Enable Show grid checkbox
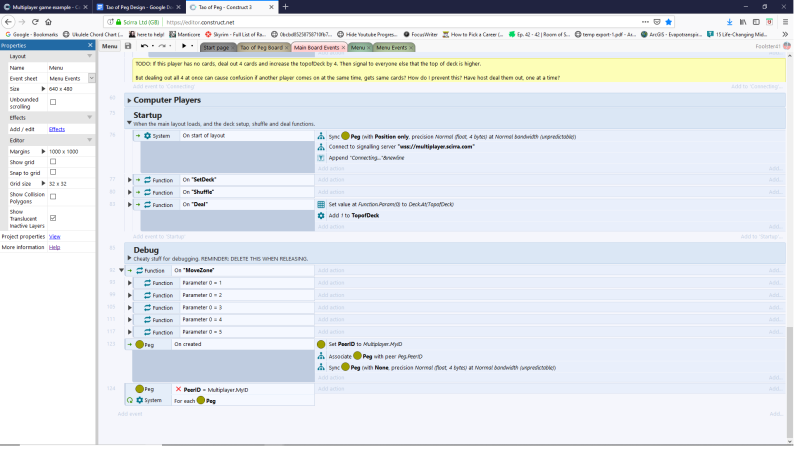This screenshot has height=452, width=800. [x=53, y=162]
